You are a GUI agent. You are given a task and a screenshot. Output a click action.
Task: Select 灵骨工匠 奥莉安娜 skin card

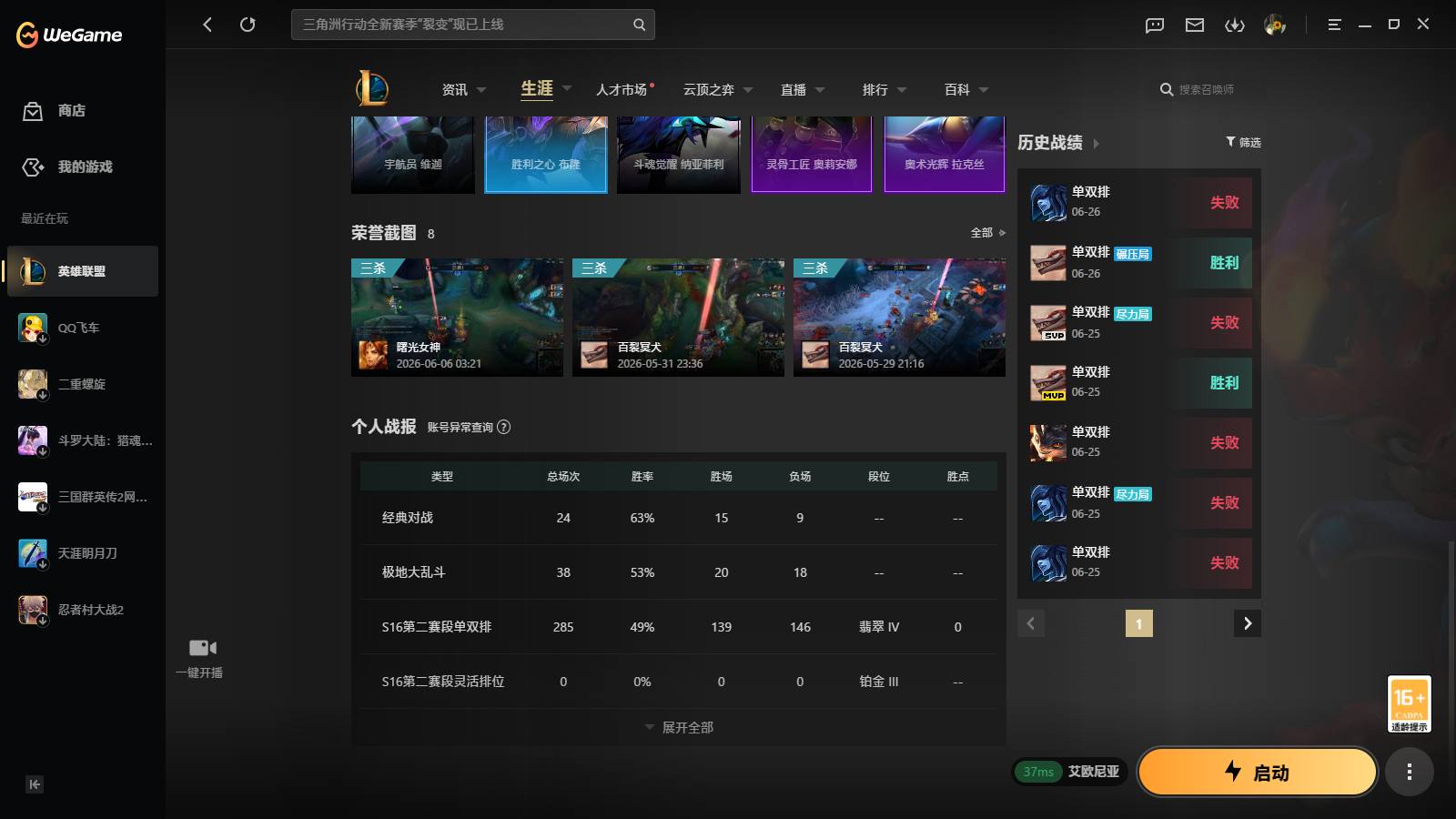pyautogui.click(x=812, y=154)
